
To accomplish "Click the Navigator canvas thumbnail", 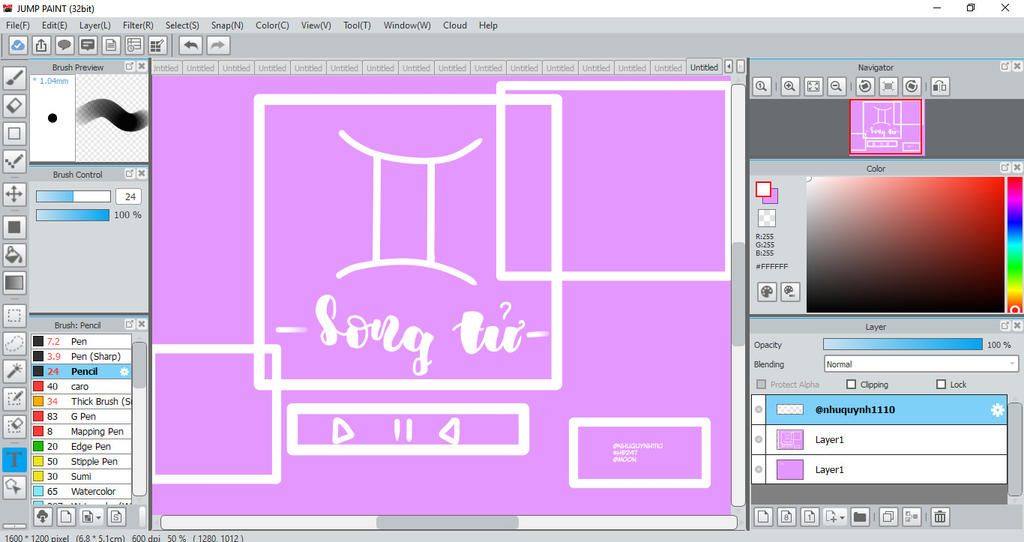I will 886,127.
